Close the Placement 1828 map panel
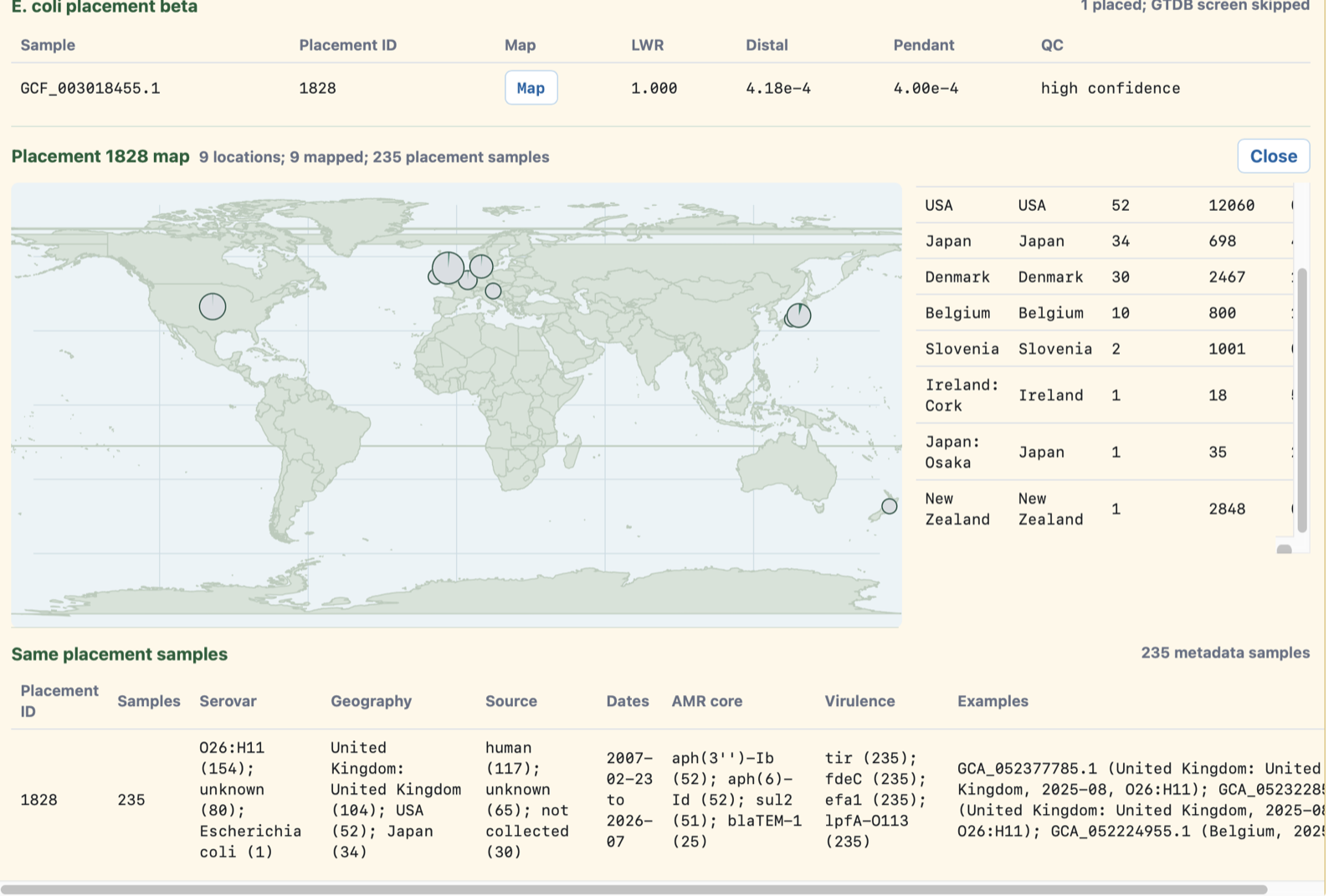The image size is (1339, 896). [1273, 156]
